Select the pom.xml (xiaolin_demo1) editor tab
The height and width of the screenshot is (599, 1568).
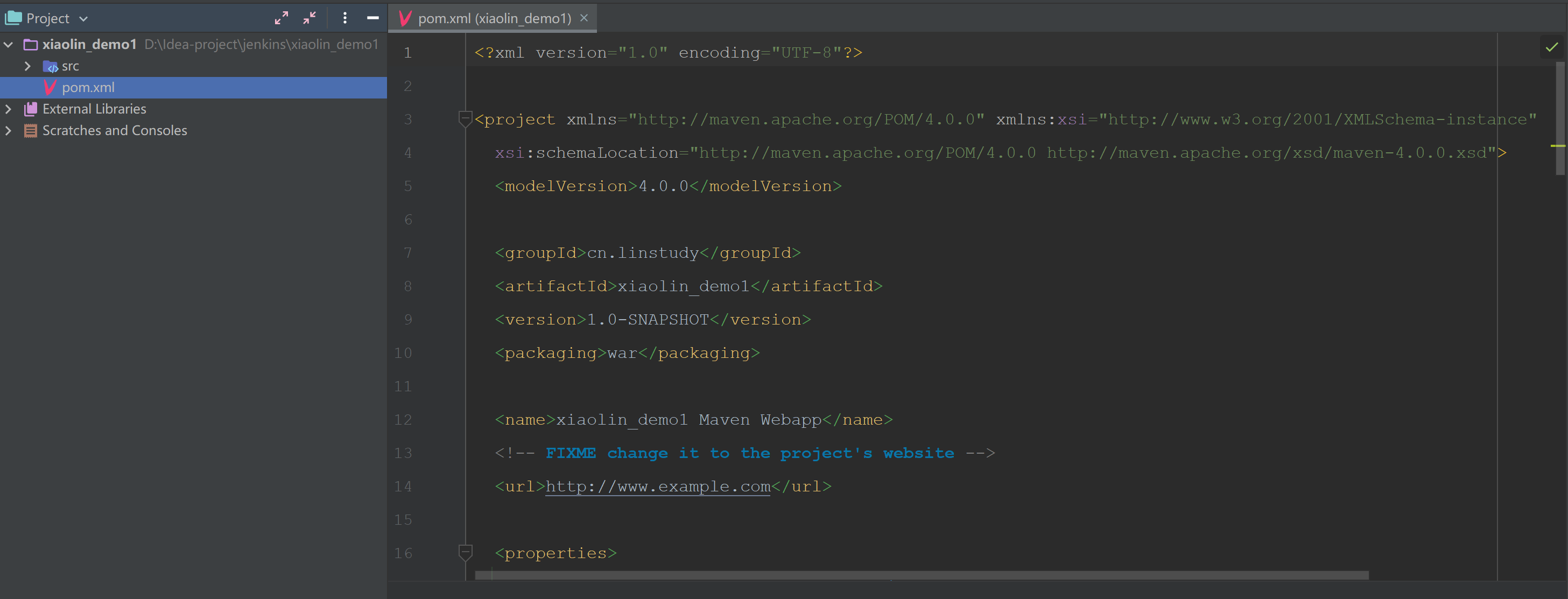494,18
